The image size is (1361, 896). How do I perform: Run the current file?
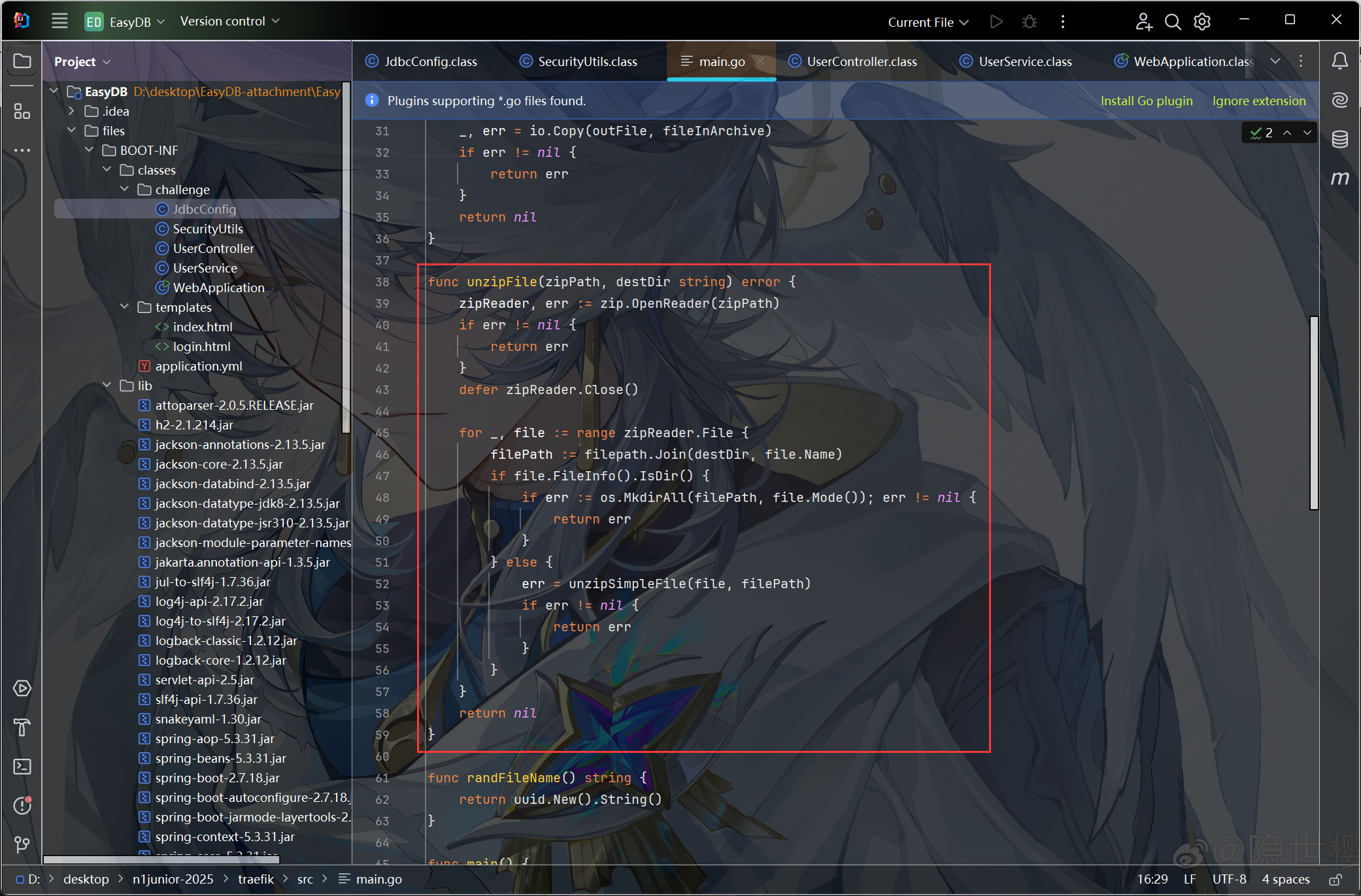click(x=996, y=22)
